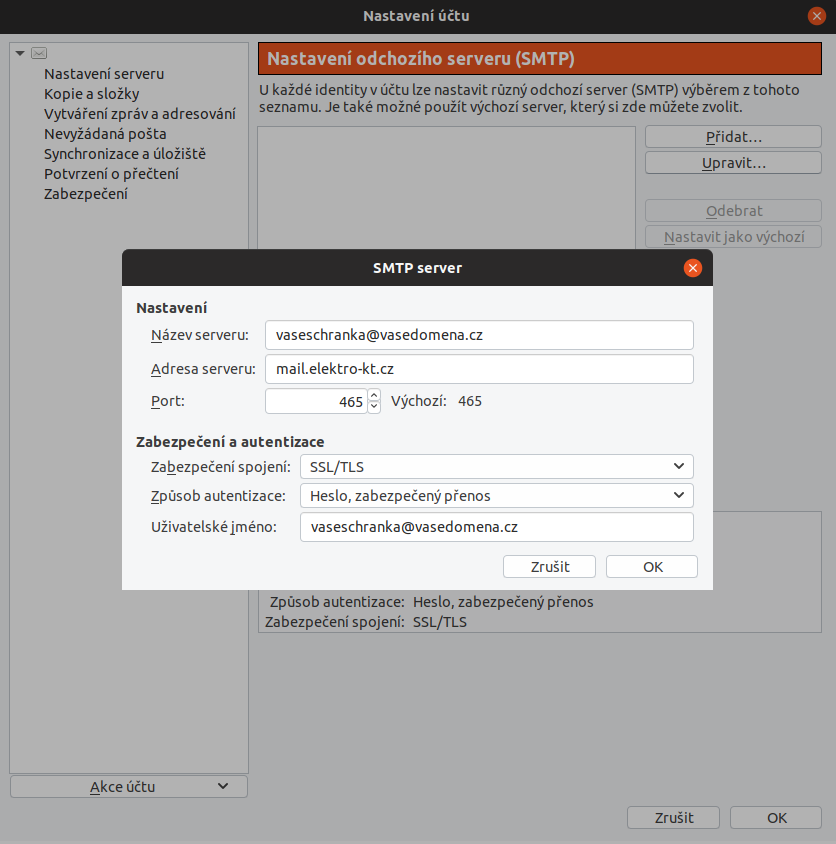The width and height of the screenshot is (836, 844).
Task: Select Zabezpečení in account tree
Action: pyautogui.click(x=85, y=193)
